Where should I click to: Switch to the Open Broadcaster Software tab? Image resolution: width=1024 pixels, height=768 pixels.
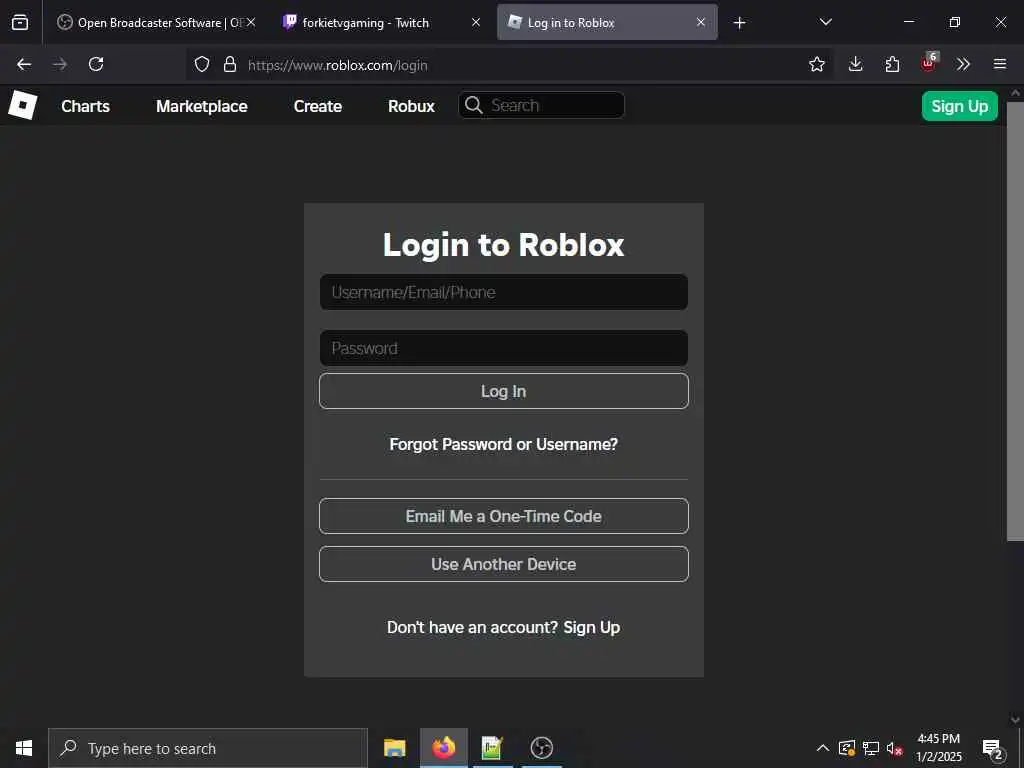155,22
